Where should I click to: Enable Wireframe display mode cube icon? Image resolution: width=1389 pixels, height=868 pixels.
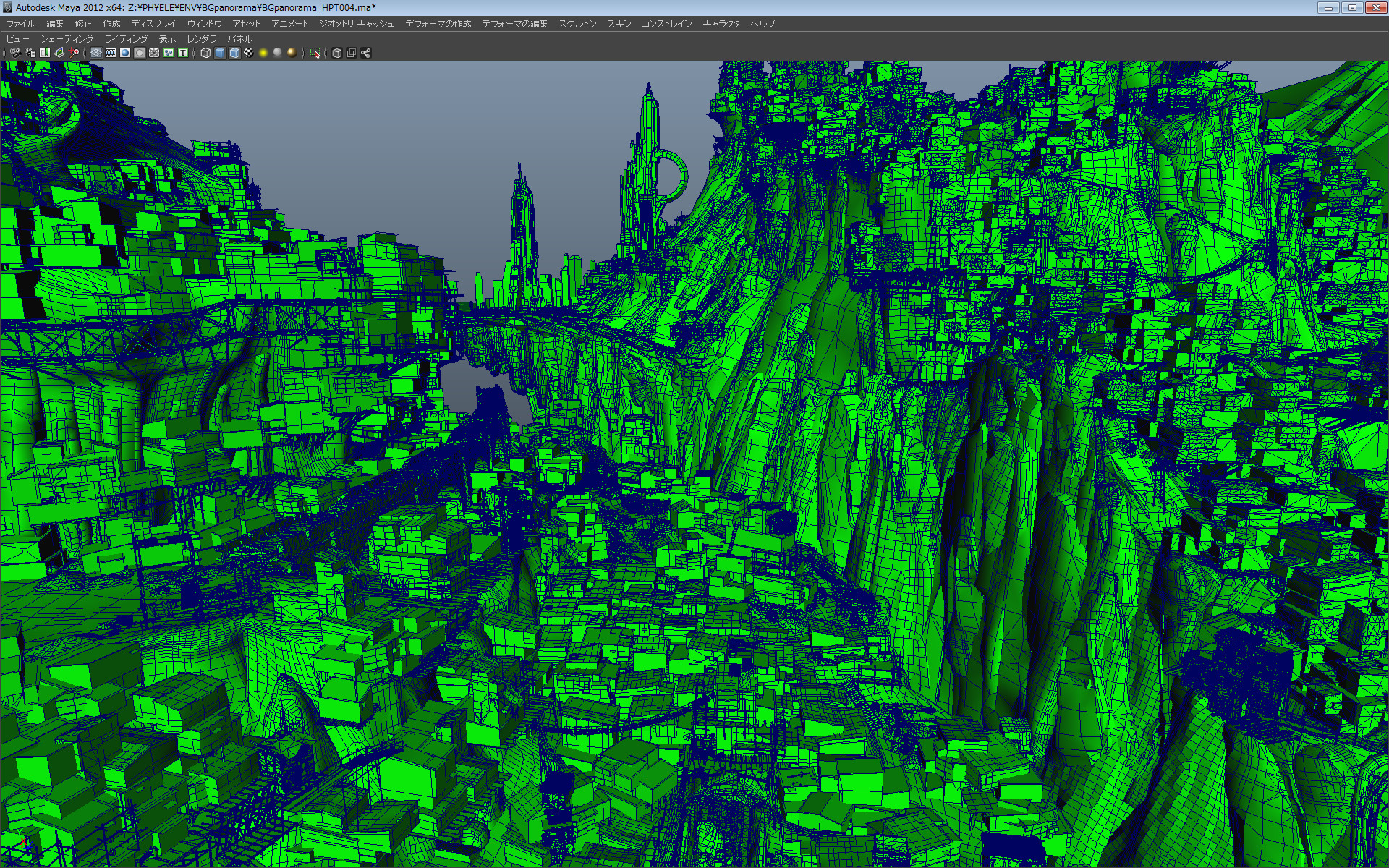coord(205,53)
